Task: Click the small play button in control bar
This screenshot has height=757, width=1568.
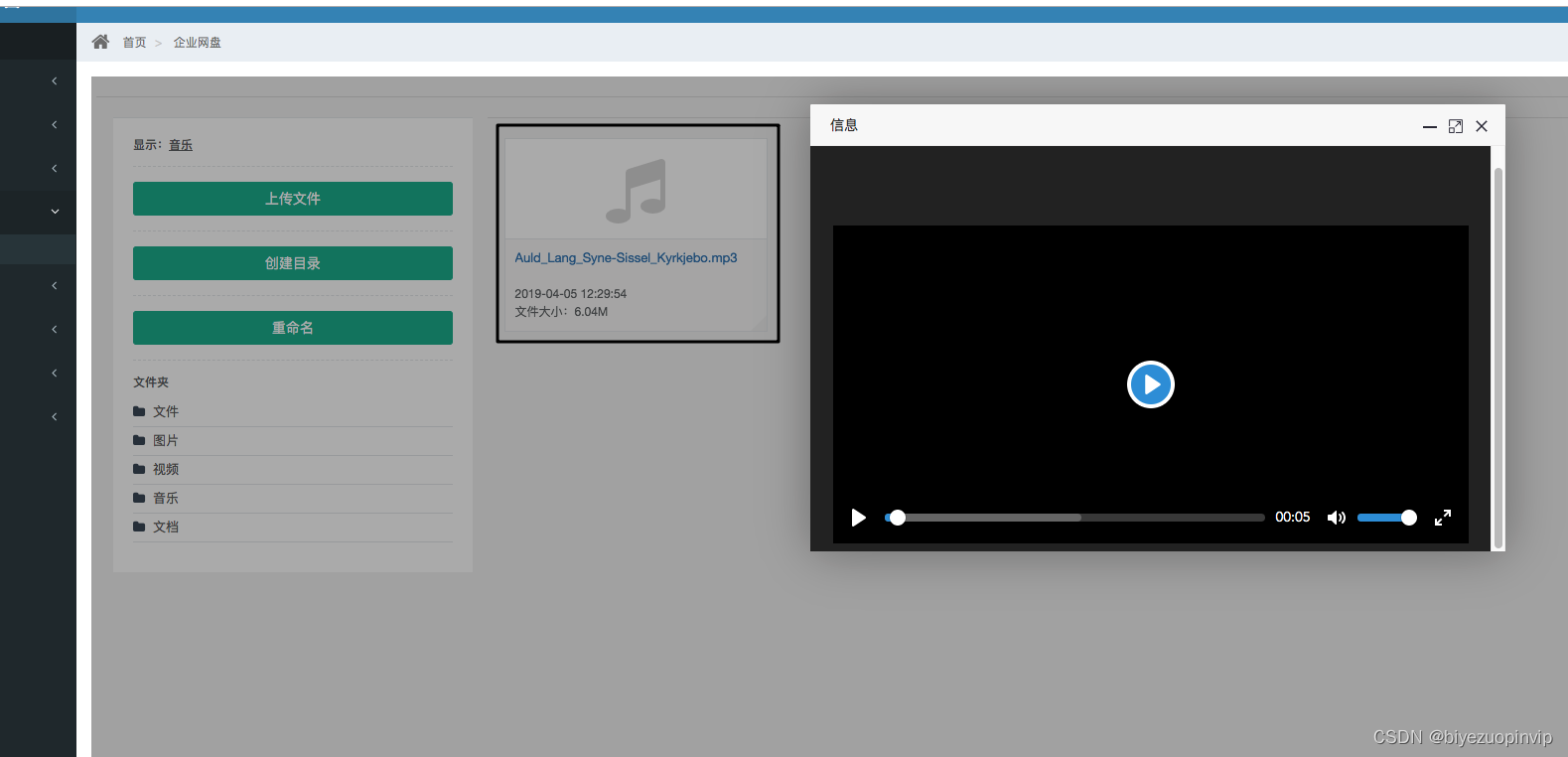Action: click(x=859, y=518)
